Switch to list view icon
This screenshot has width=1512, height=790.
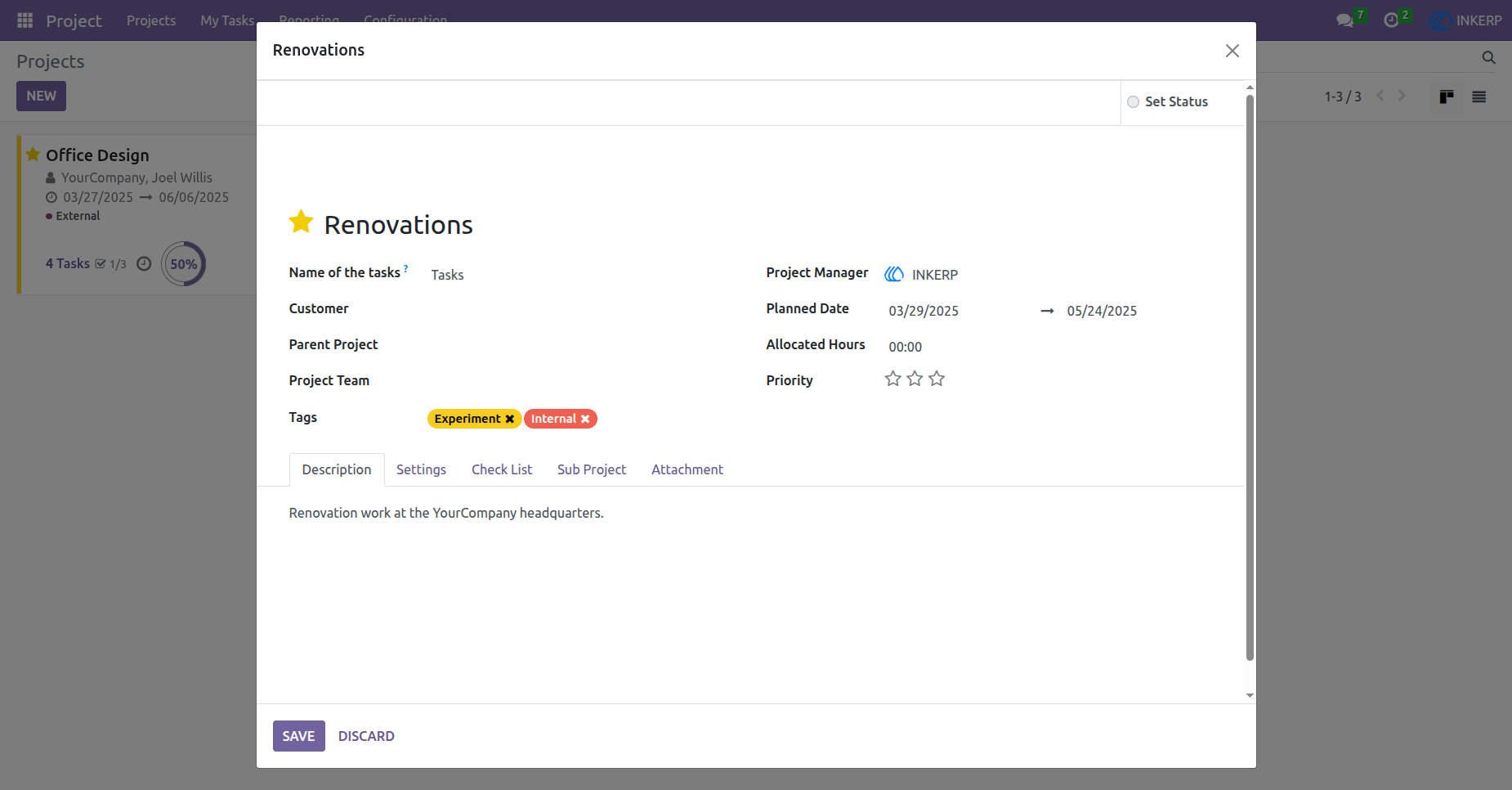(x=1478, y=97)
